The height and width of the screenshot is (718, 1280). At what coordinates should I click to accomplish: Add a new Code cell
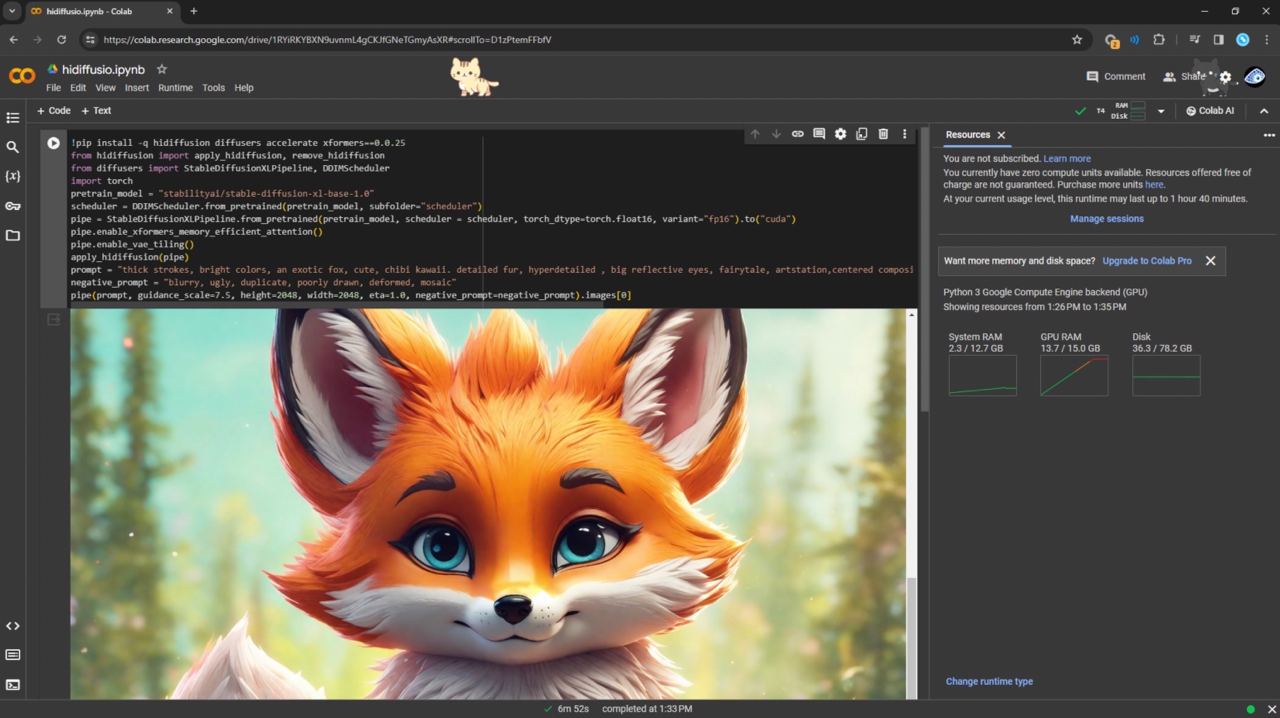(x=53, y=111)
